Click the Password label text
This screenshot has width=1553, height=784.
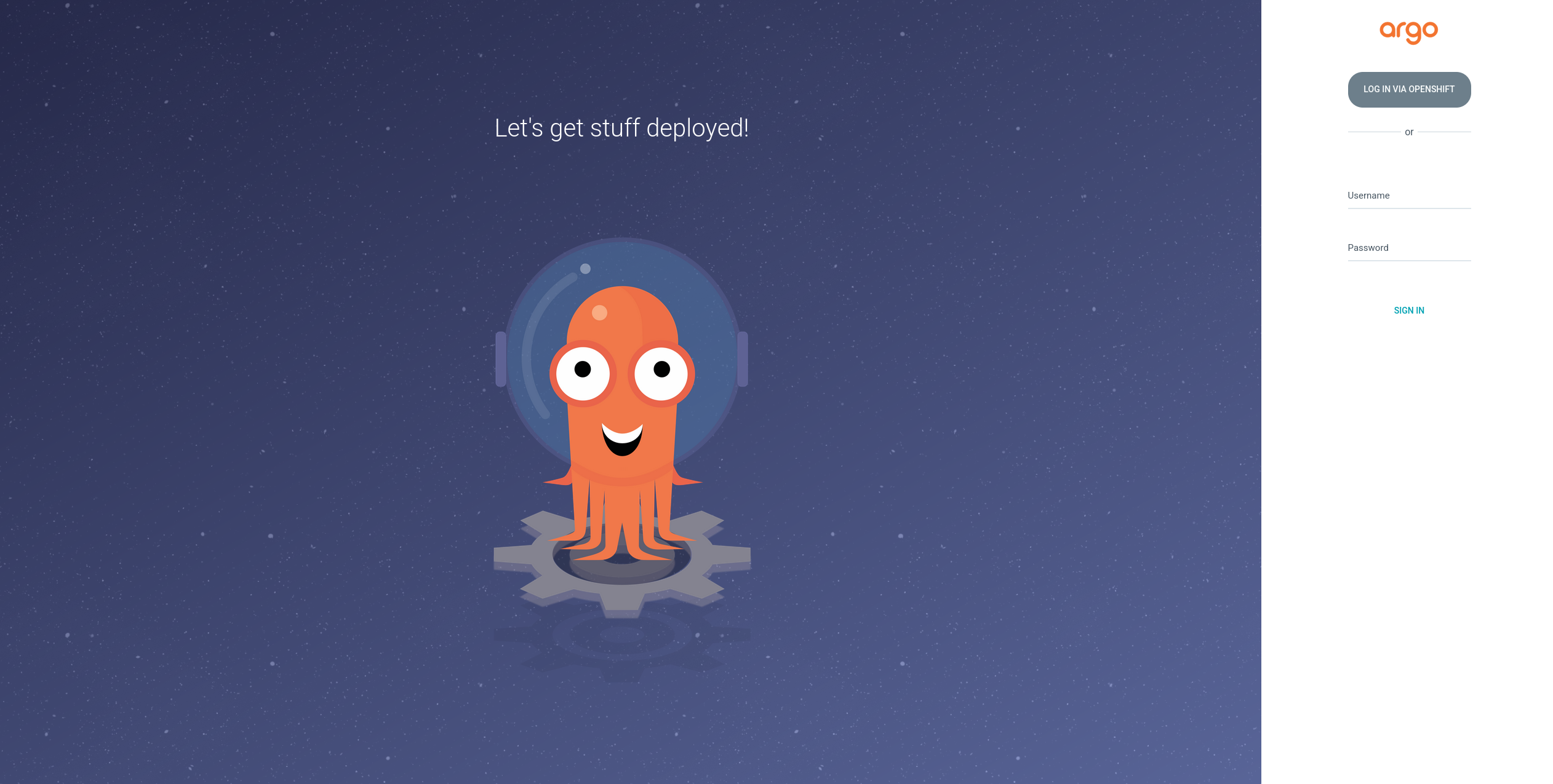pyautogui.click(x=1367, y=248)
